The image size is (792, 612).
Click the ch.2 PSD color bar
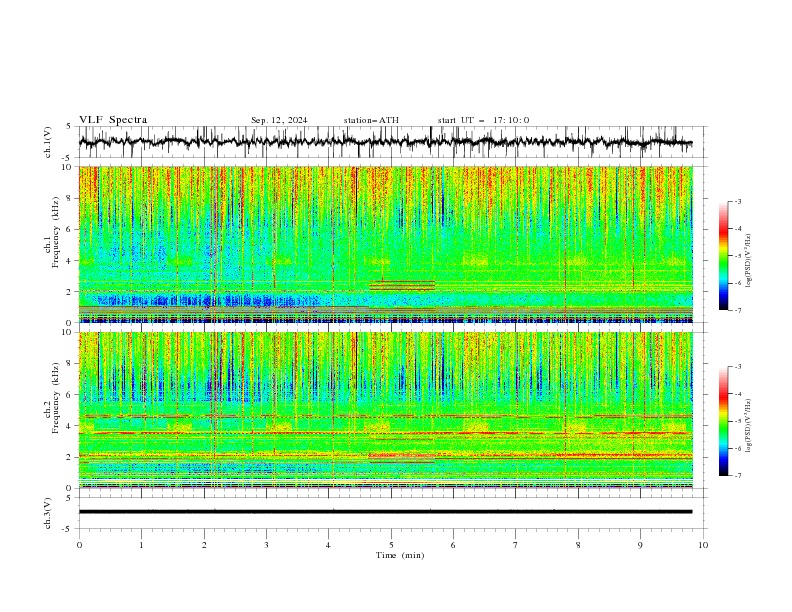coord(723,421)
